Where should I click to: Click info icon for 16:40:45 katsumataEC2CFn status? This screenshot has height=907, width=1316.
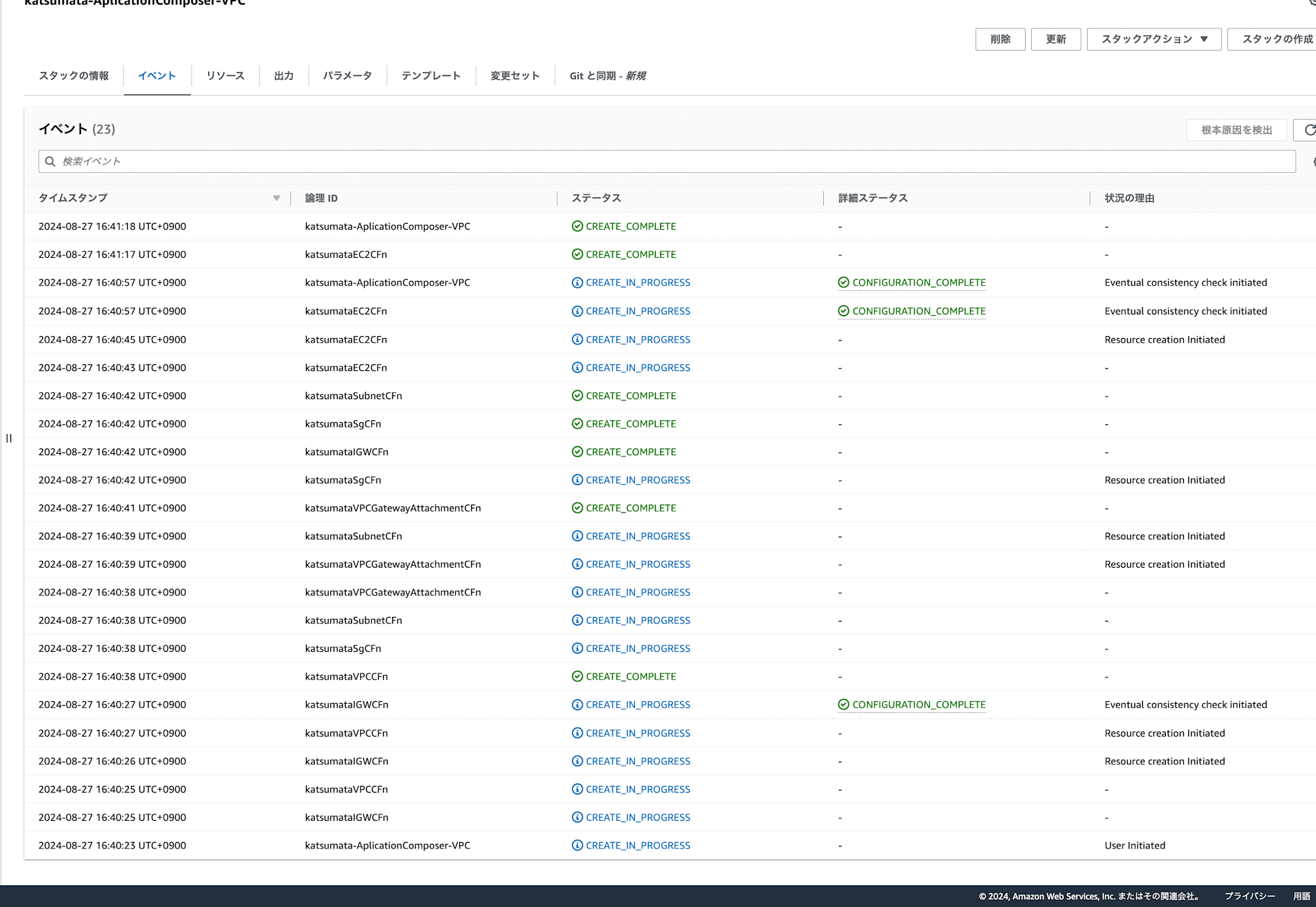(577, 339)
